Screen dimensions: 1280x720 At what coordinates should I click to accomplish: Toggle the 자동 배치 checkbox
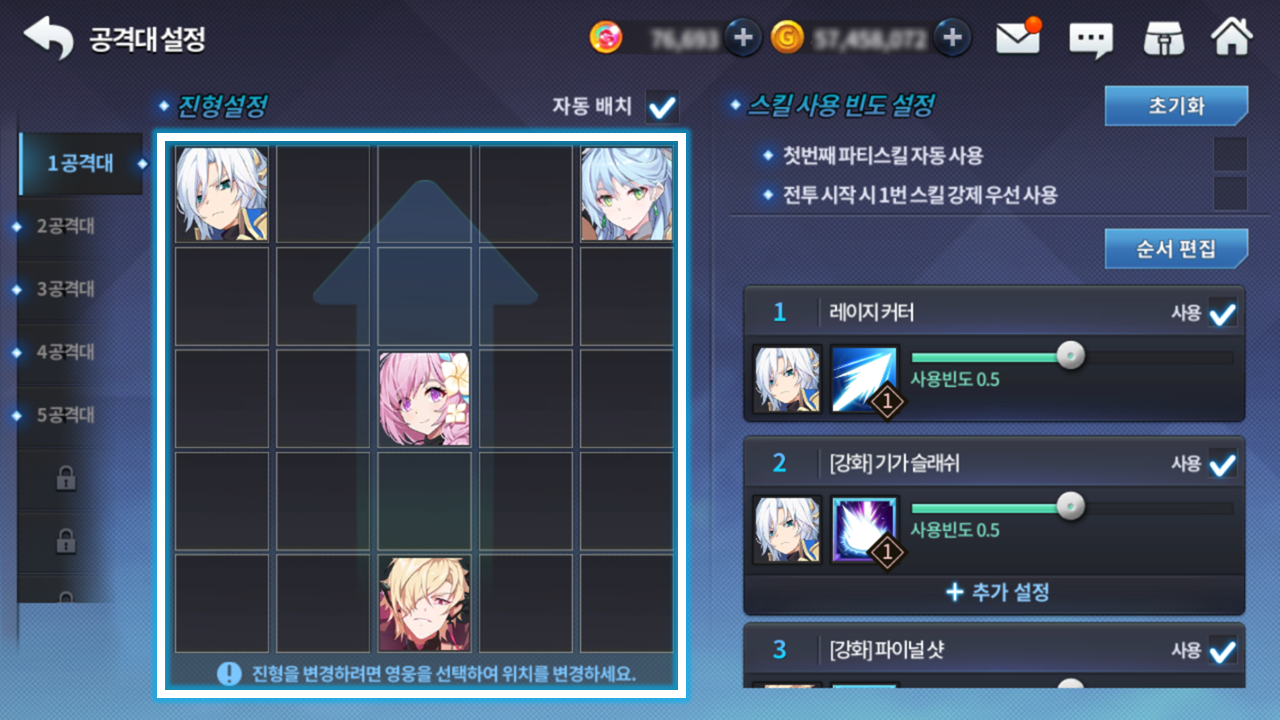pos(662,106)
